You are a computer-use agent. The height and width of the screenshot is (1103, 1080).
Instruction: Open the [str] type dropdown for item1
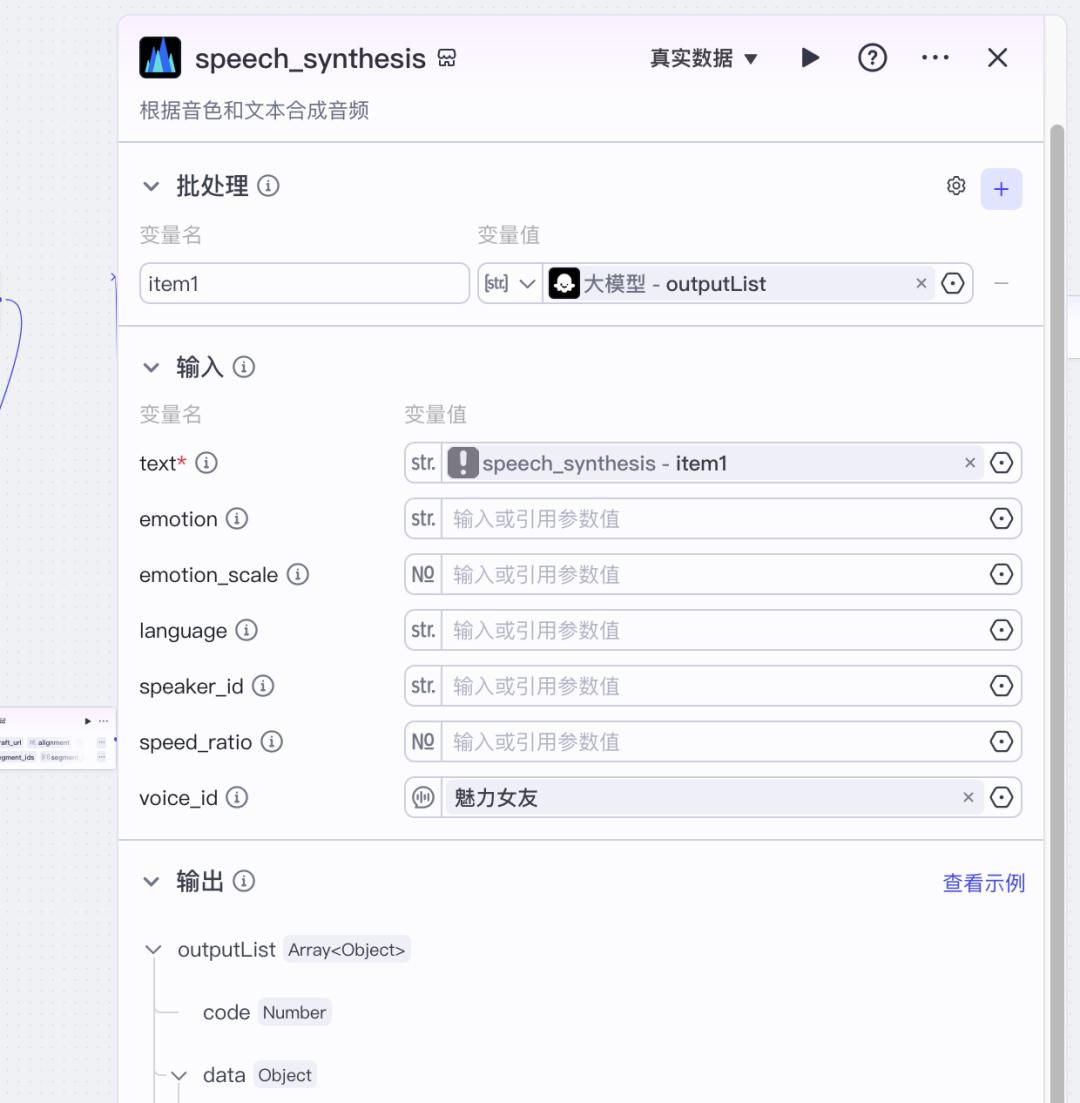pyautogui.click(x=509, y=283)
